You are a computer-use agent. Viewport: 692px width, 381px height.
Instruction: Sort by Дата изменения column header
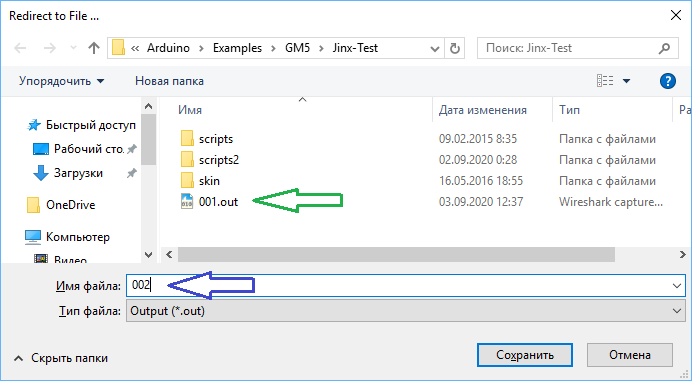[482, 110]
